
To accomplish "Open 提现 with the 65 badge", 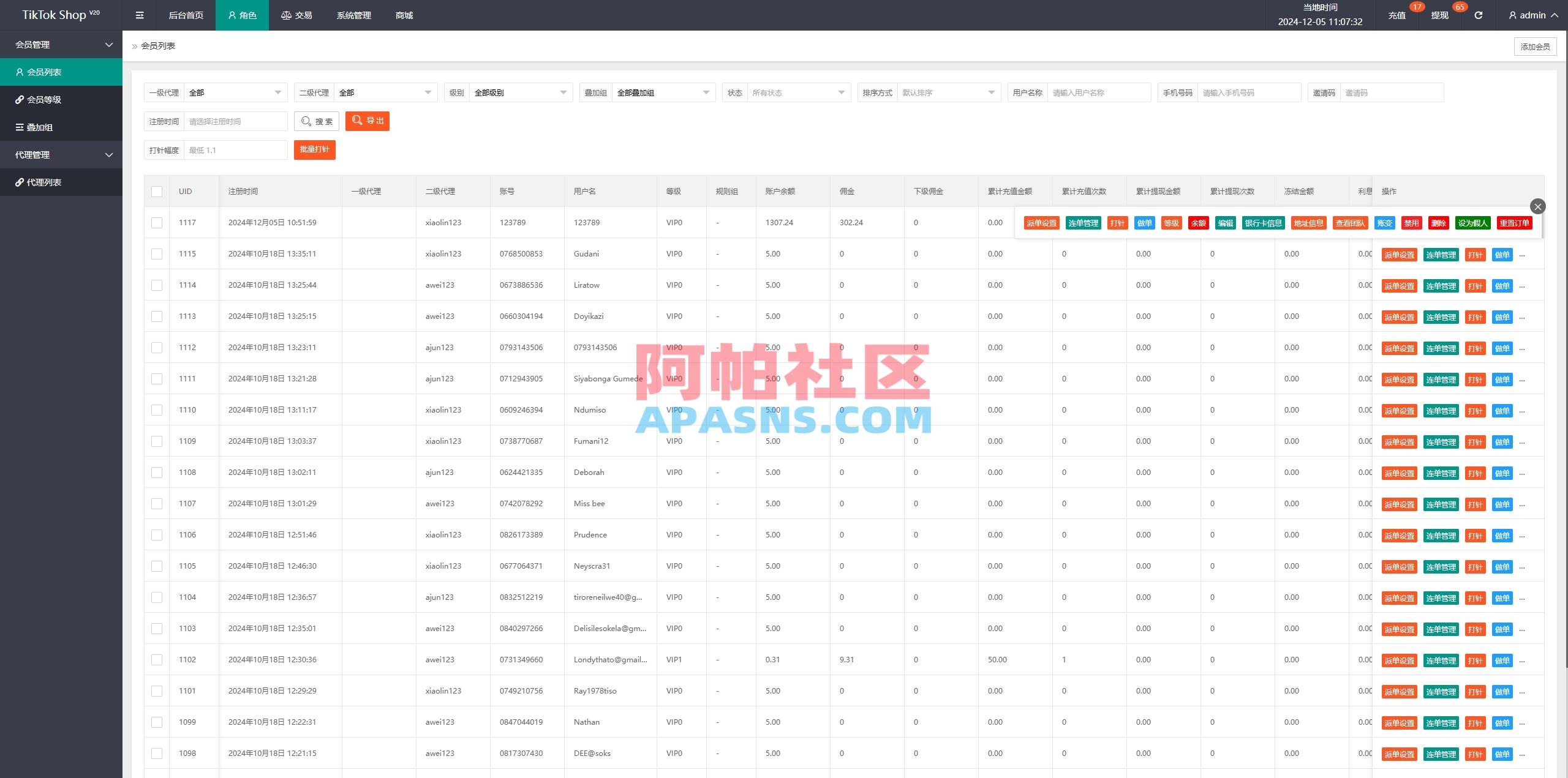I will coord(1439,15).
